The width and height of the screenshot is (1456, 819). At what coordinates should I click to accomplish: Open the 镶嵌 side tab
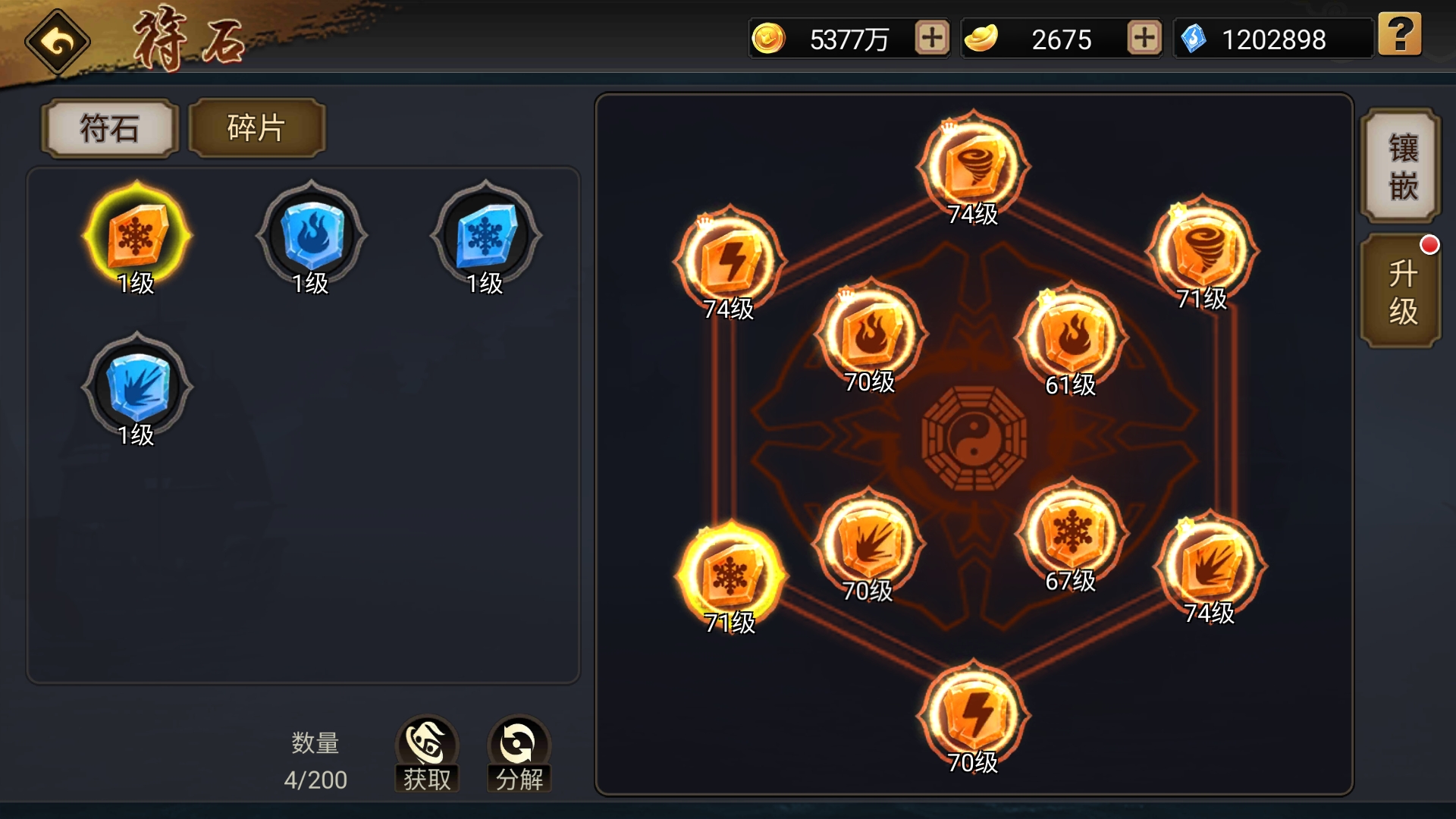tap(1401, 165)
